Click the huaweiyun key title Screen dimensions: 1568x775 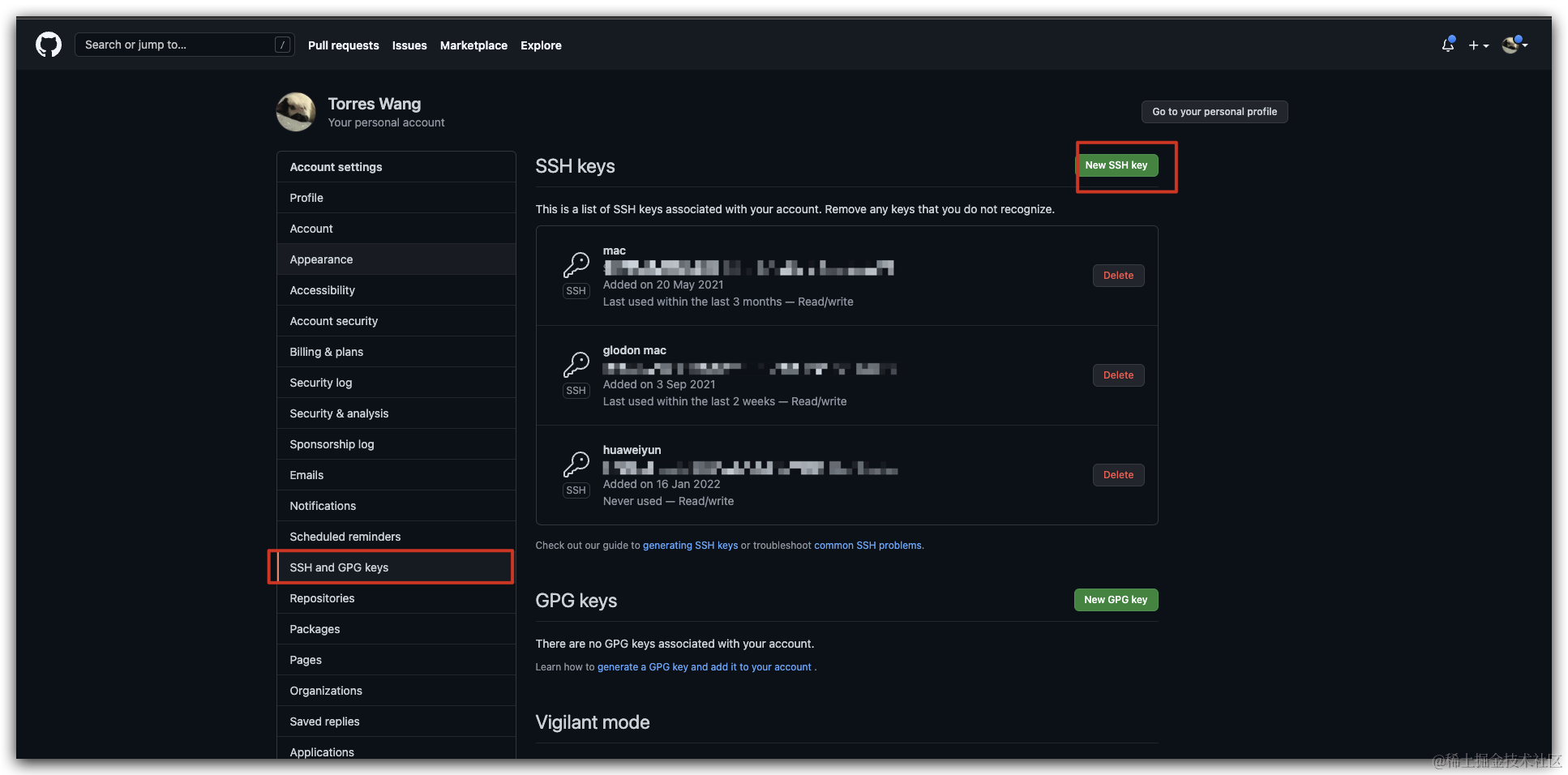coord(632,451)
